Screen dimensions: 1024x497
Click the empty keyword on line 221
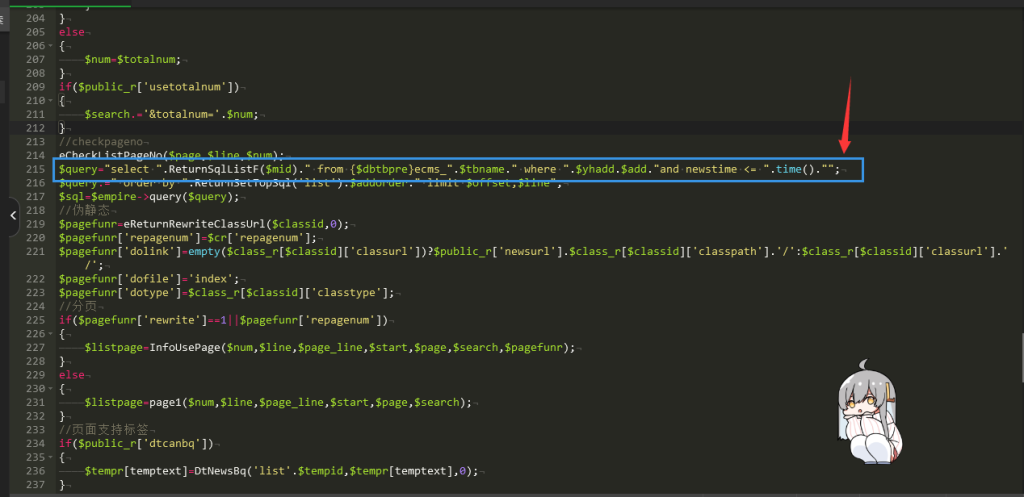[204, 251]
